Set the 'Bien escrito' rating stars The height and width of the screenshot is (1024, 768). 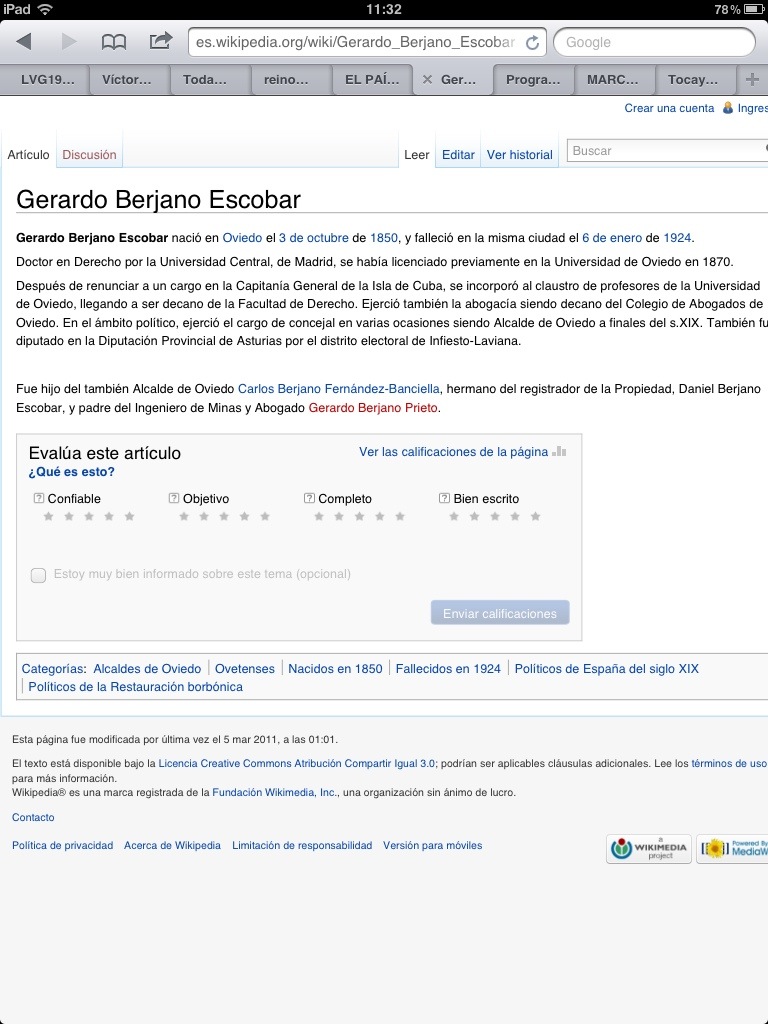(x=494, y=517)
